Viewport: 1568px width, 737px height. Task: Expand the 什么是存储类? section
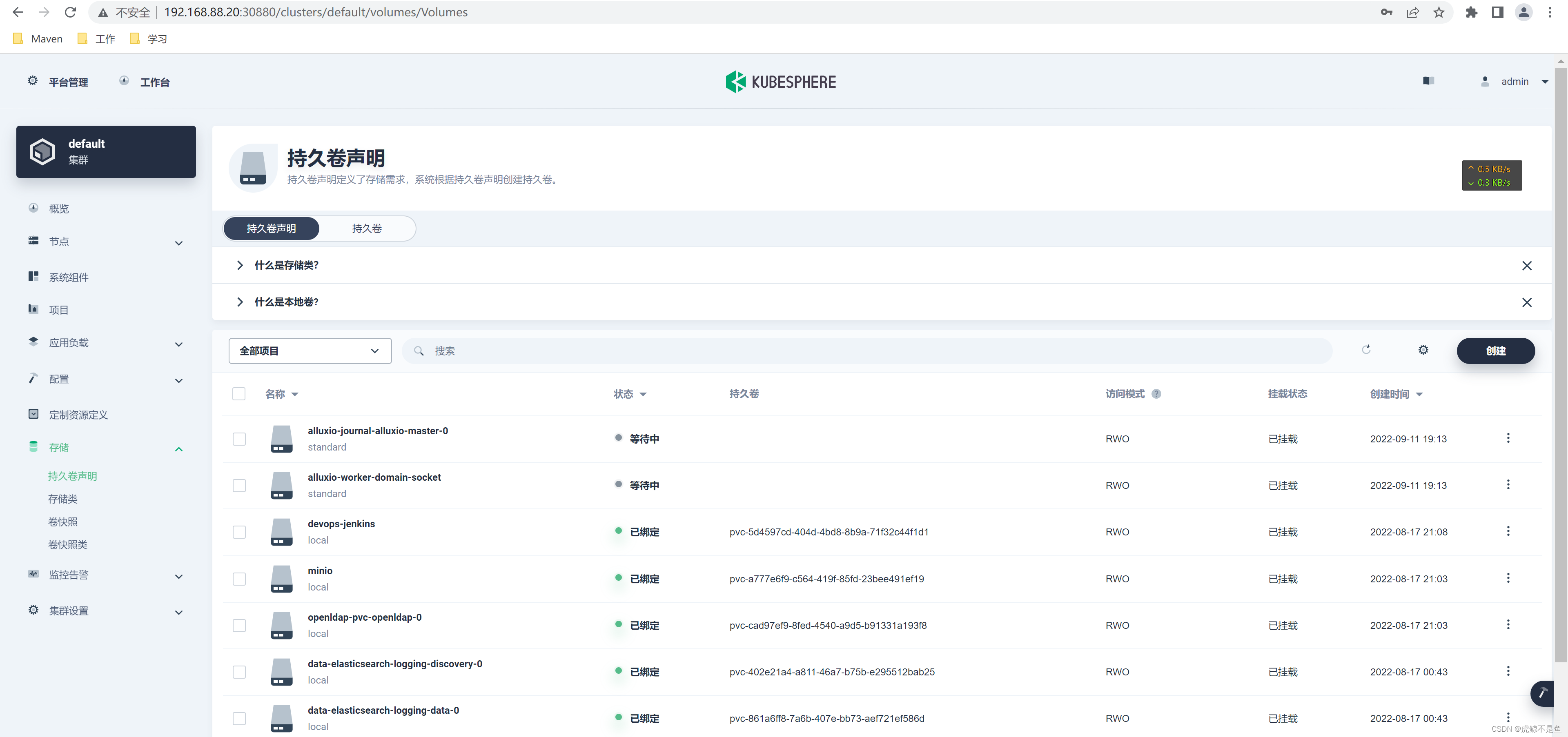tap(286, 265)
